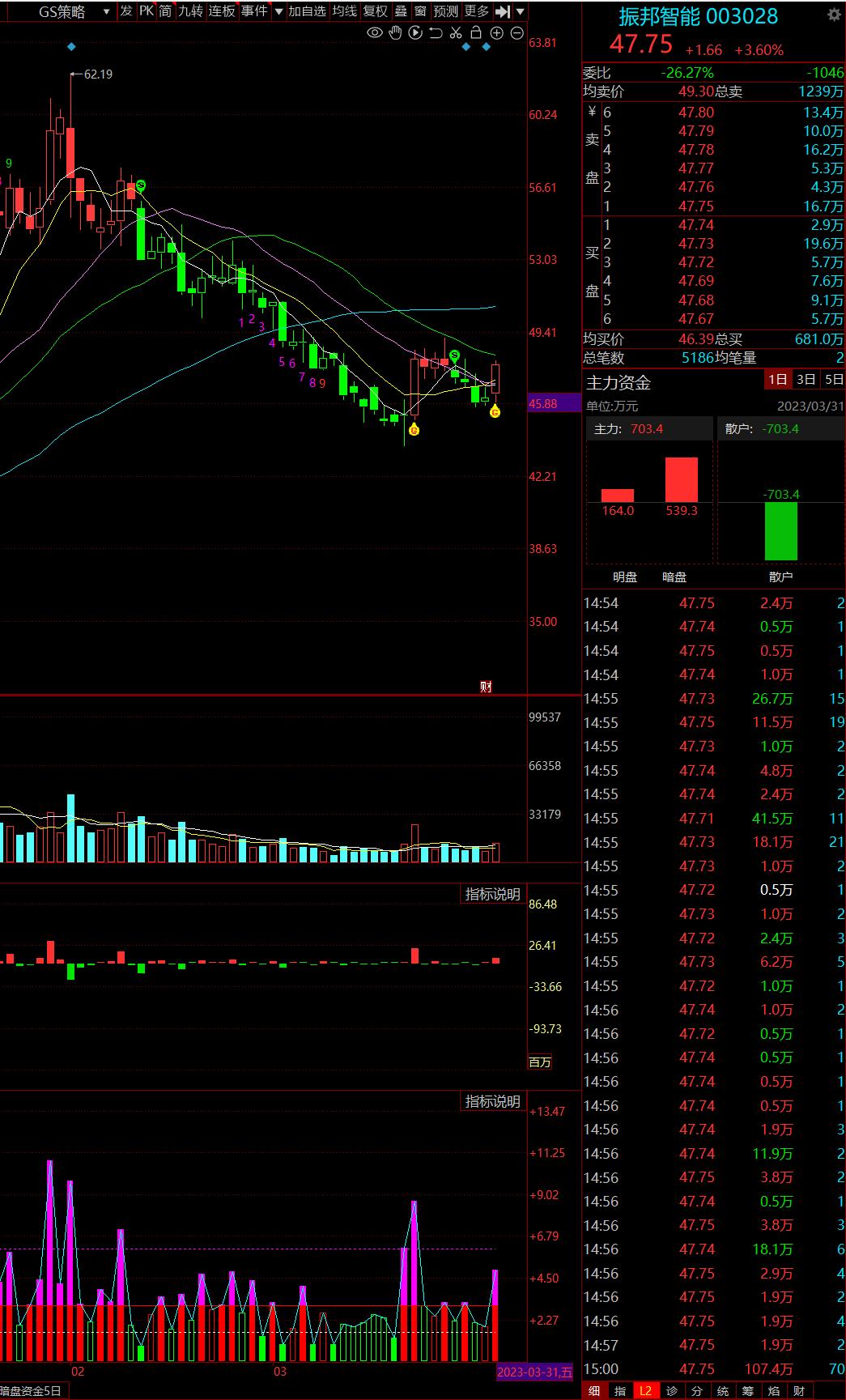The width and height of the screenshot is (846, 1400).
Task: Select the 3日 capital flow tab
Action: (x=806, y=380)
